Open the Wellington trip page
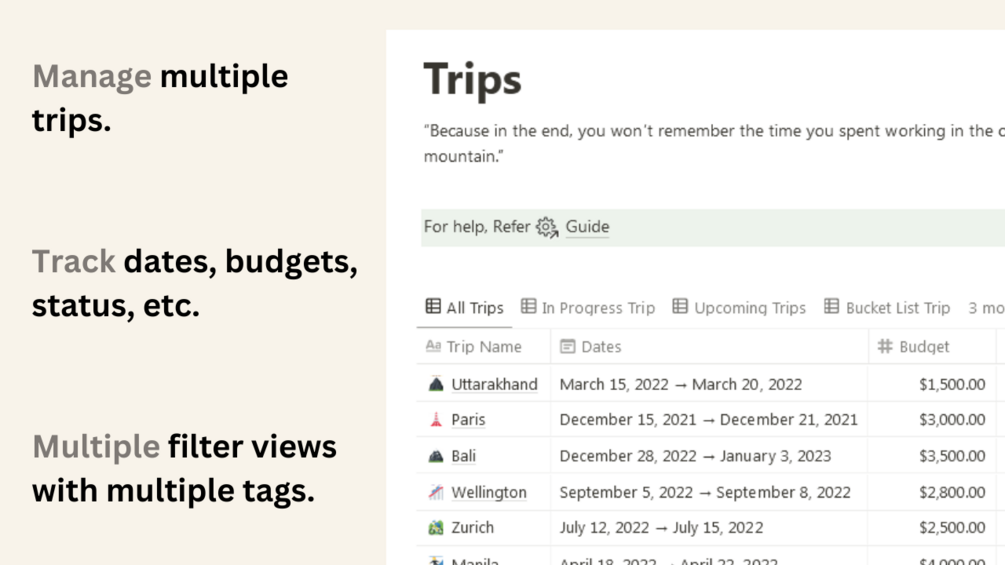This screenshot has height=565, width=1005. click(488, 492)
